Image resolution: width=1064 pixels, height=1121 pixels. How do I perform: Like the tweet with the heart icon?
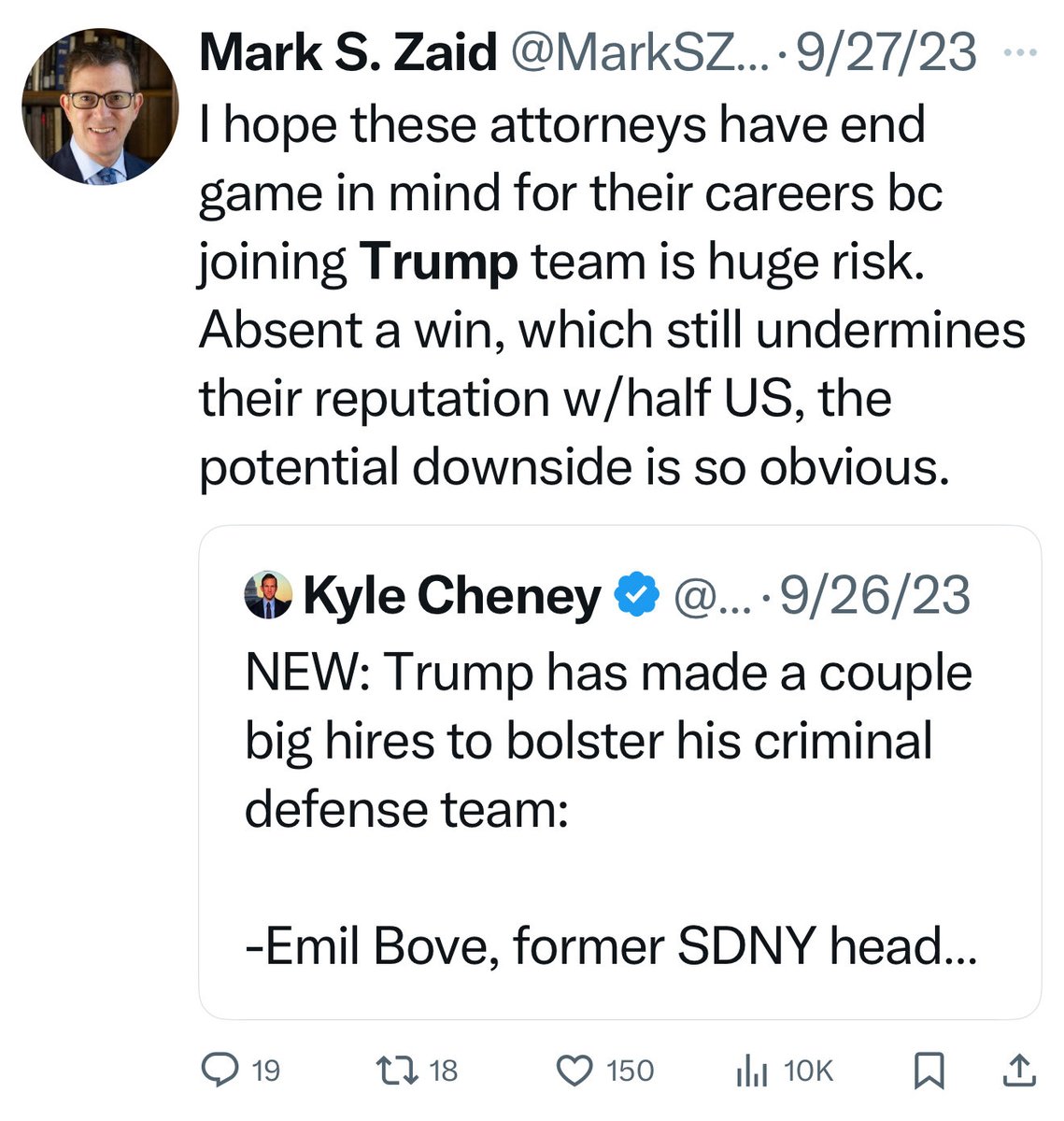click(x=575, y=1070)
